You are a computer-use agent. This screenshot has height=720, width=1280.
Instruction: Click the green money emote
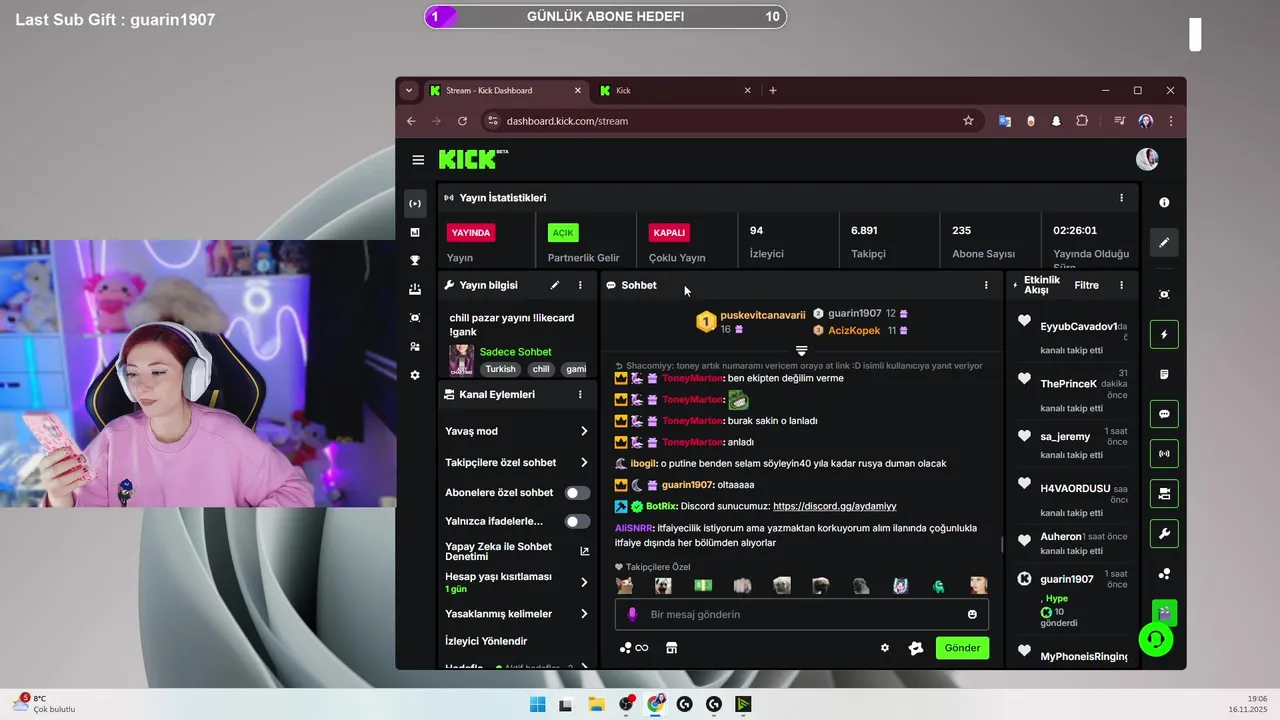pyautogui.click(x=703, y=585)
